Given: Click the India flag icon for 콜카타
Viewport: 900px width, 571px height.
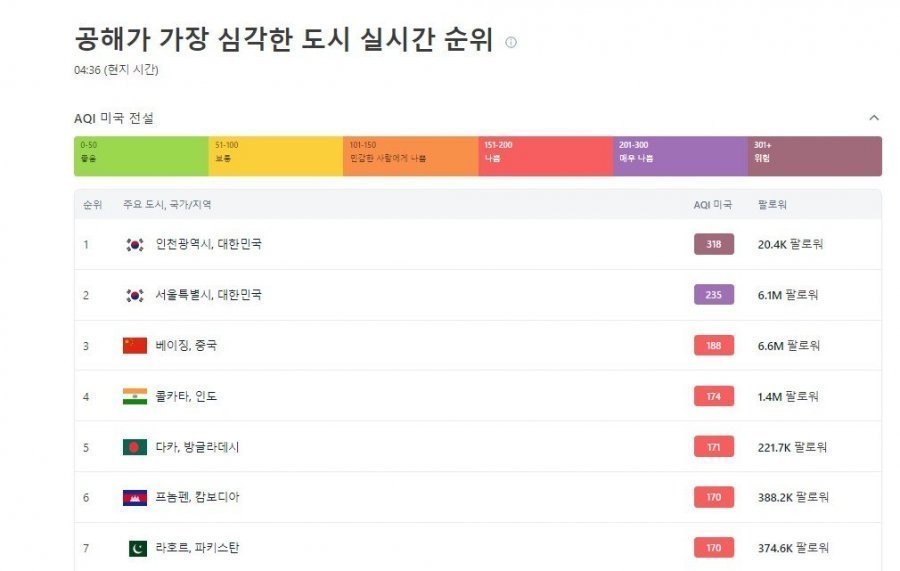Looking at the screenshot, I should click(x=135, y=397).
